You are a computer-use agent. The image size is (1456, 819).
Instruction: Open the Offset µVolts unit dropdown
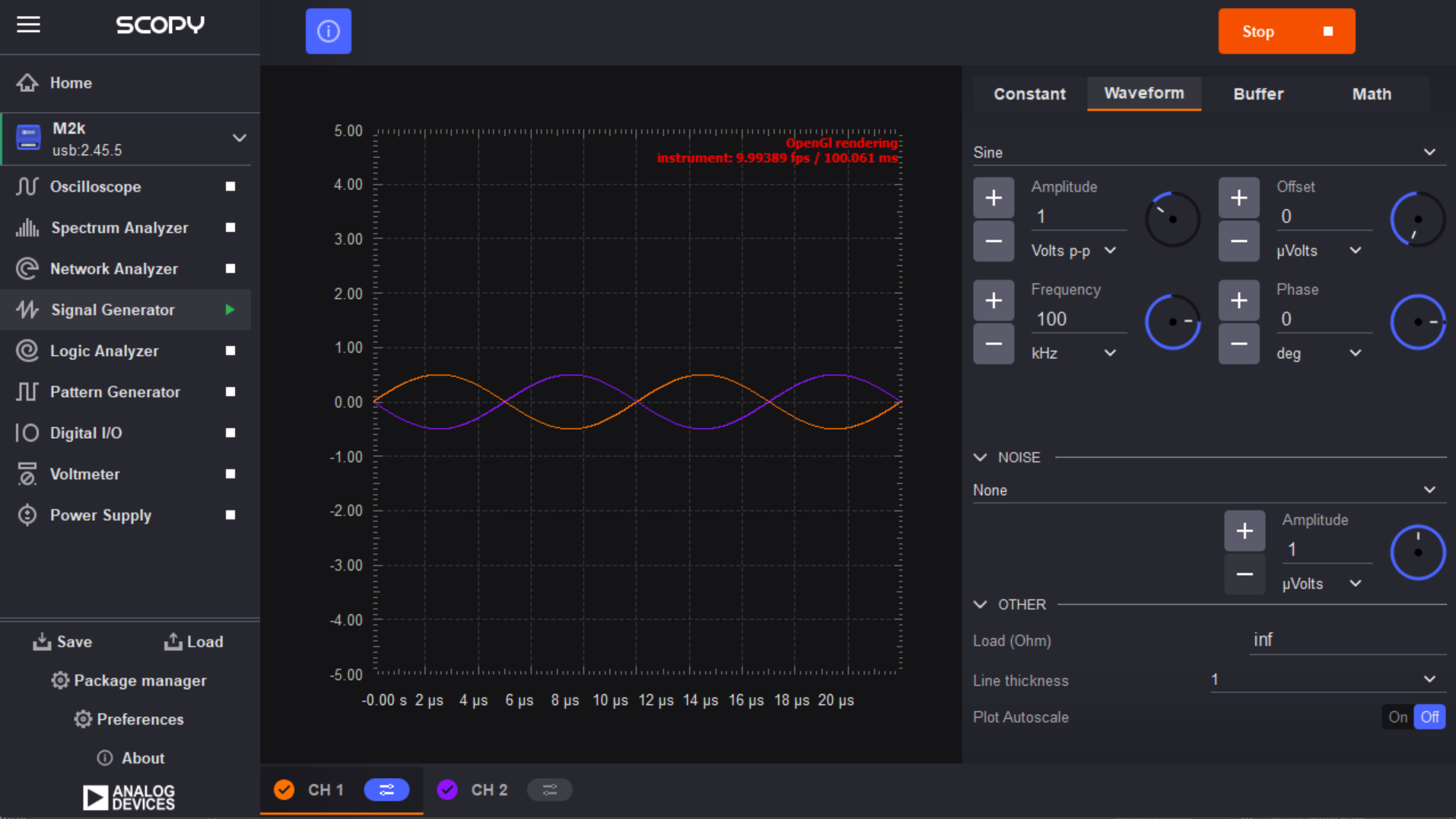(x=1319, y=250)
